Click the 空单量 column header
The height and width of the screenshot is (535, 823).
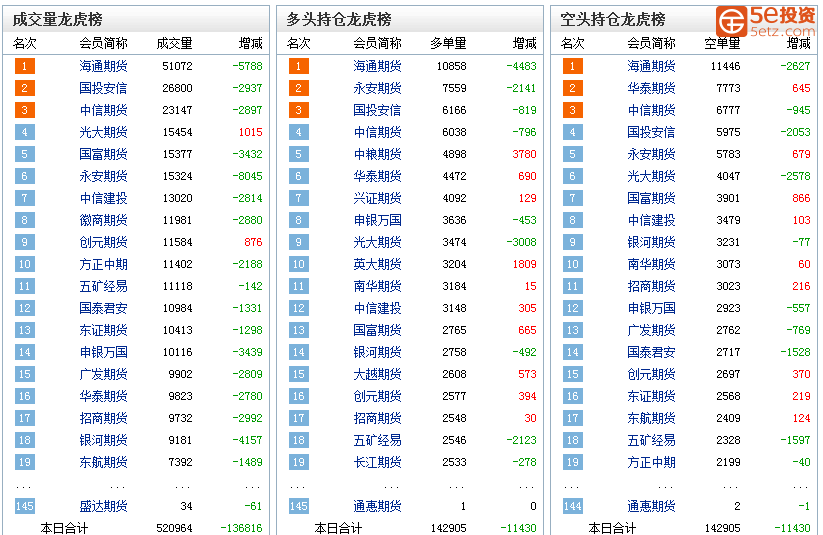click(x=722, y=43)
